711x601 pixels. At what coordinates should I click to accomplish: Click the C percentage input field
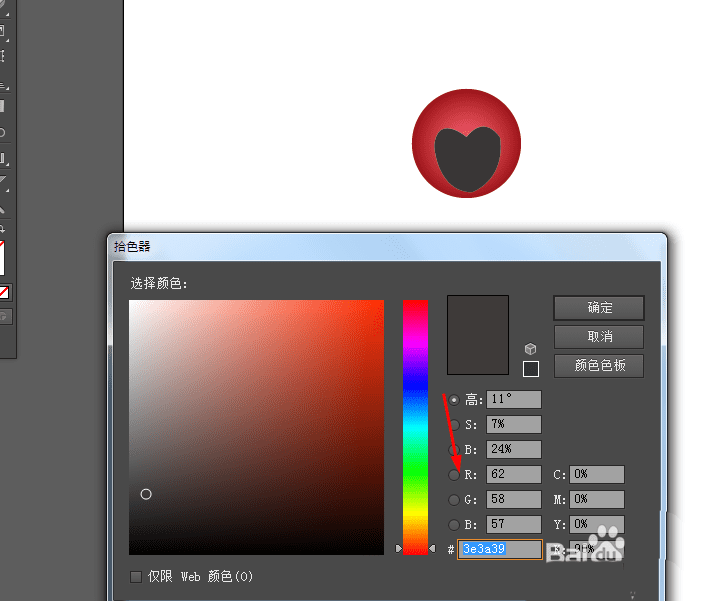click(597, 474)
